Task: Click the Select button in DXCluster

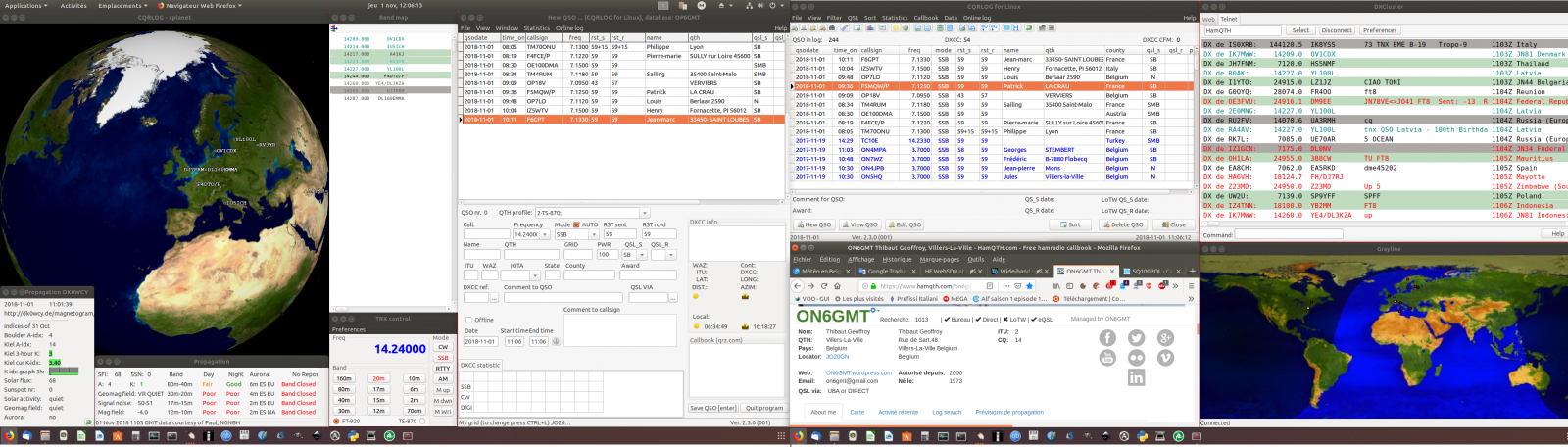Action: (x=1300, y=30)
